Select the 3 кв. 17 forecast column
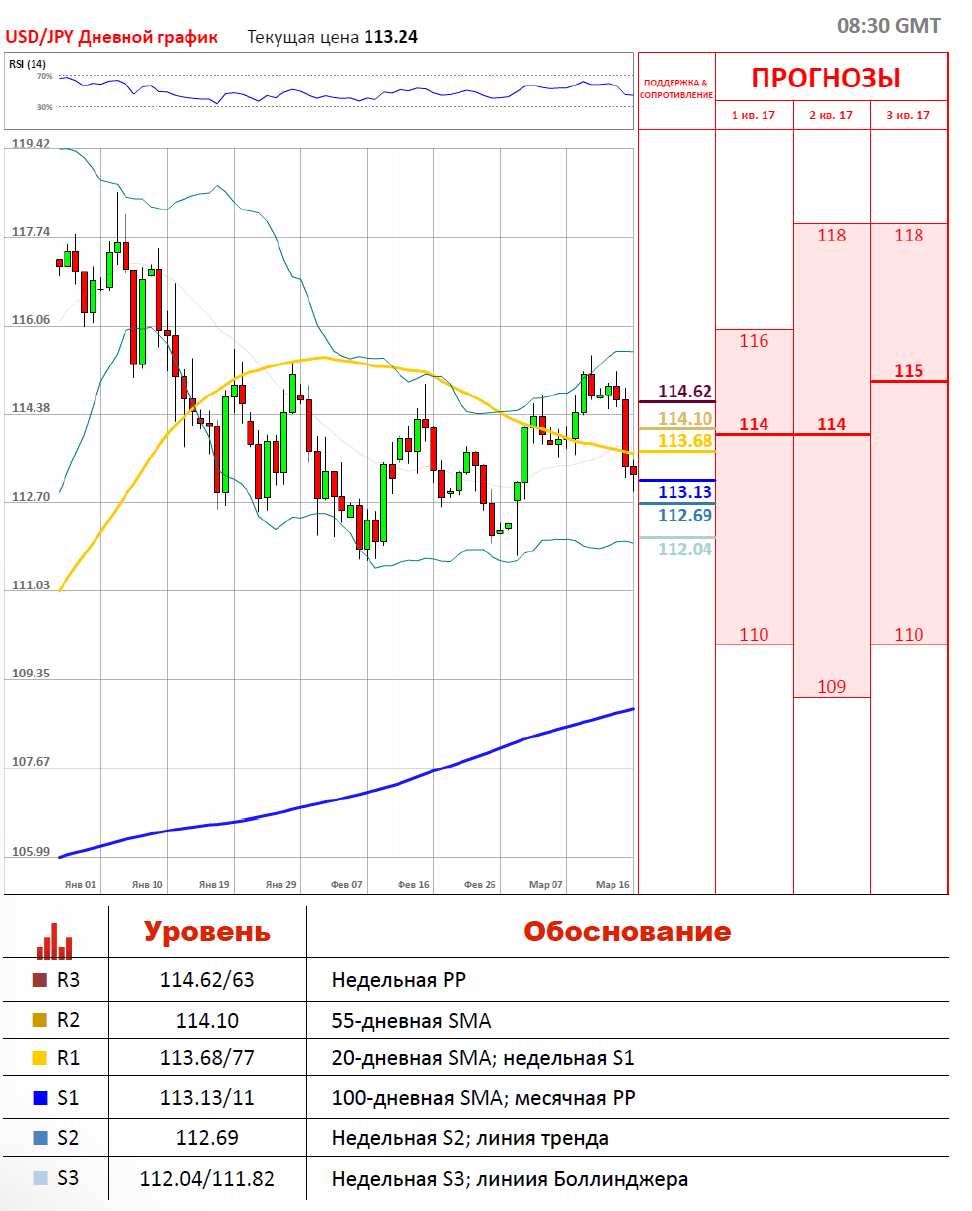Screen dimensions: 972x1211 (908, 115)
